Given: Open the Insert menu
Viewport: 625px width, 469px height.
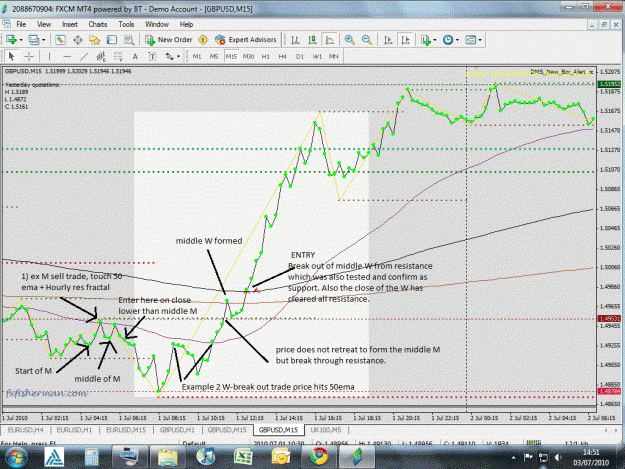Looking at the screenshot, I should [x=70, y=24].
